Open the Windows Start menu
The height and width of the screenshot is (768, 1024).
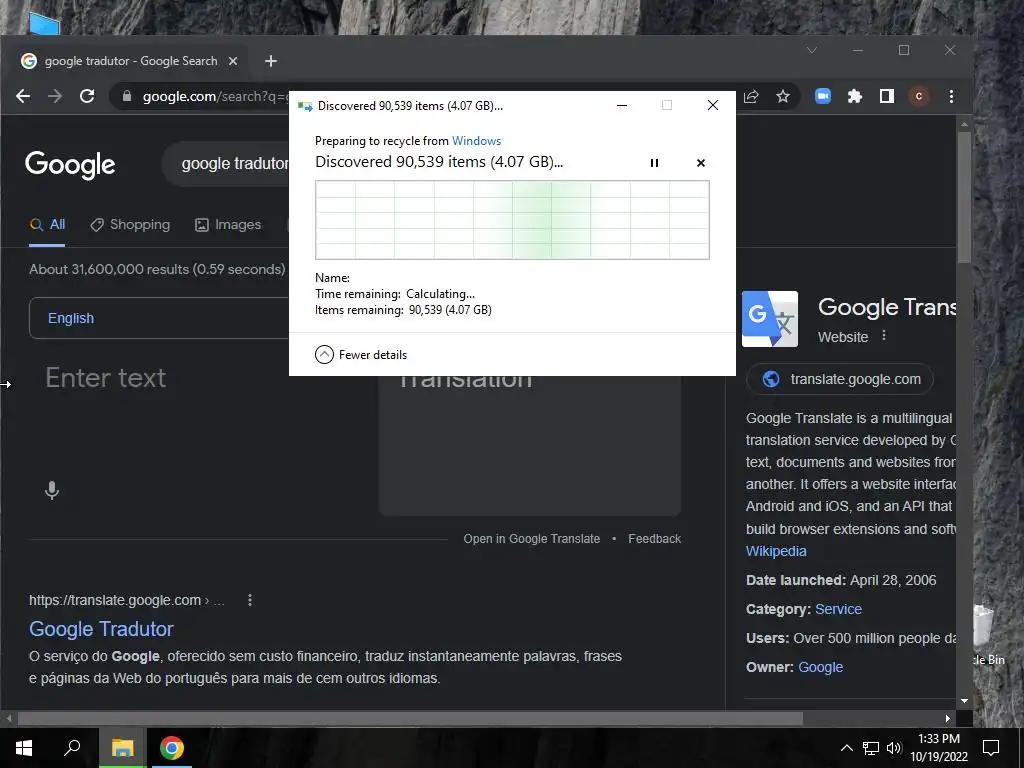pyautogui.click(x=24, y=748)
